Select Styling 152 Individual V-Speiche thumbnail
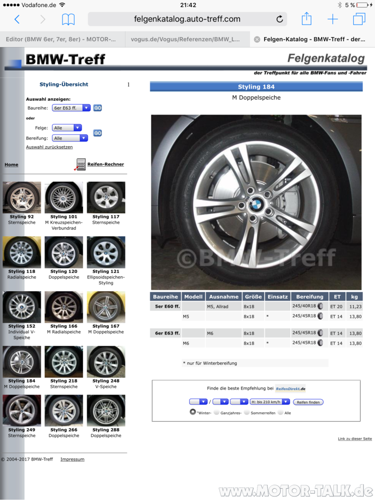The image size is (375, 500). pyautogui.click(x=22, y=307)
